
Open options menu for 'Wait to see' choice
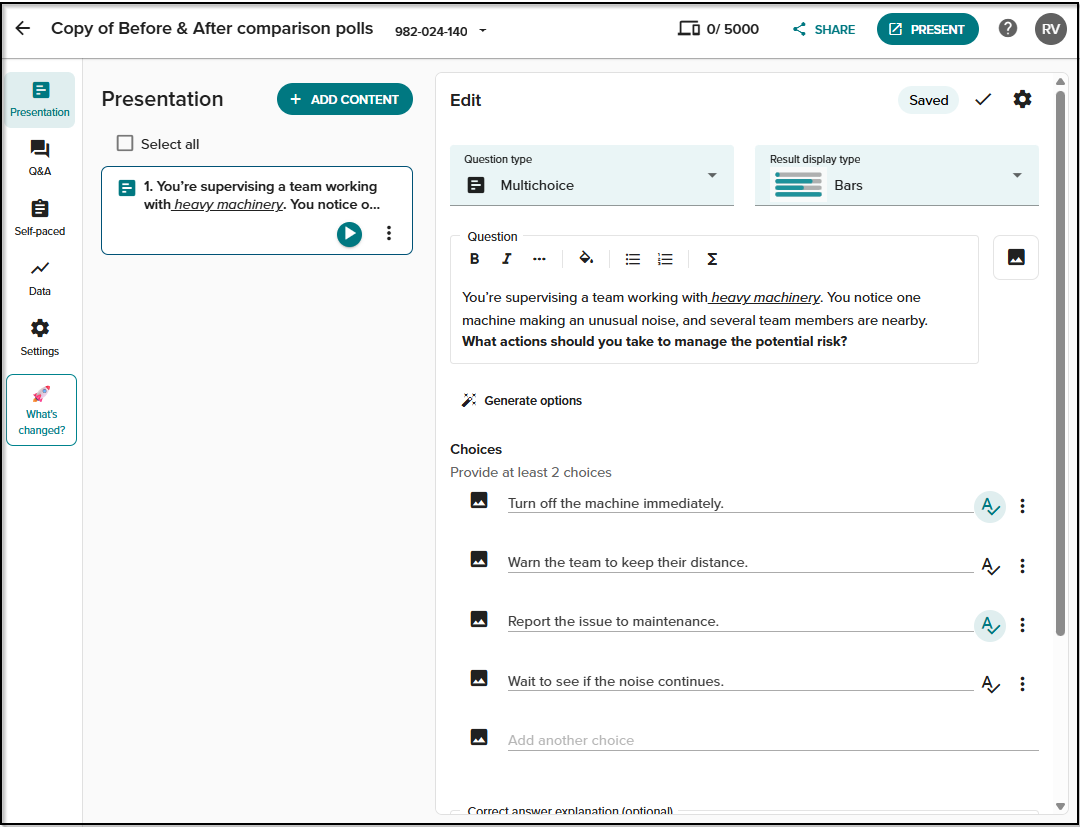click(x=1022, y=684)
